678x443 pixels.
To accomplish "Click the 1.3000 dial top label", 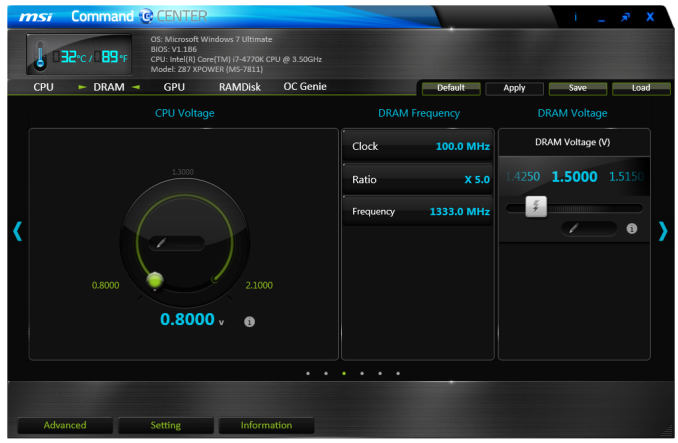I will point(182,172).
